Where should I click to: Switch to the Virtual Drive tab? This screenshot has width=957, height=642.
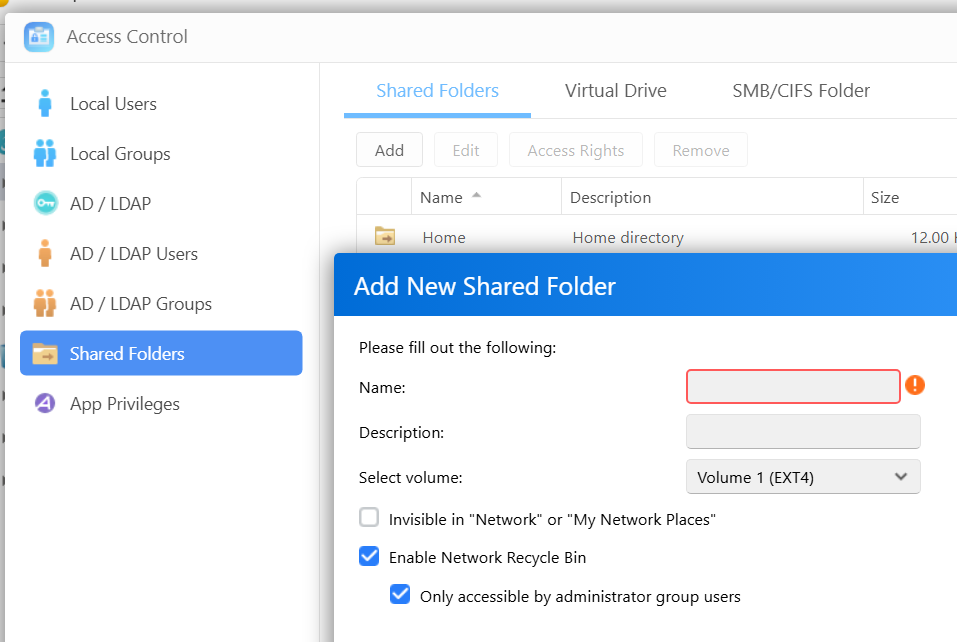pos(615,91)
